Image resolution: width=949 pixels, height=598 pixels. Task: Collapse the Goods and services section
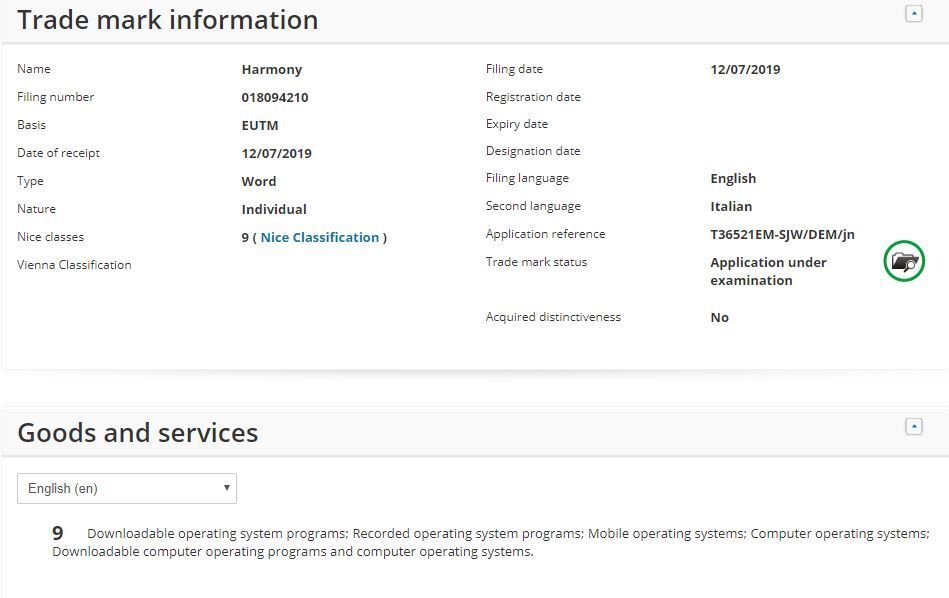pyautogui.click(x=913, y=427)
